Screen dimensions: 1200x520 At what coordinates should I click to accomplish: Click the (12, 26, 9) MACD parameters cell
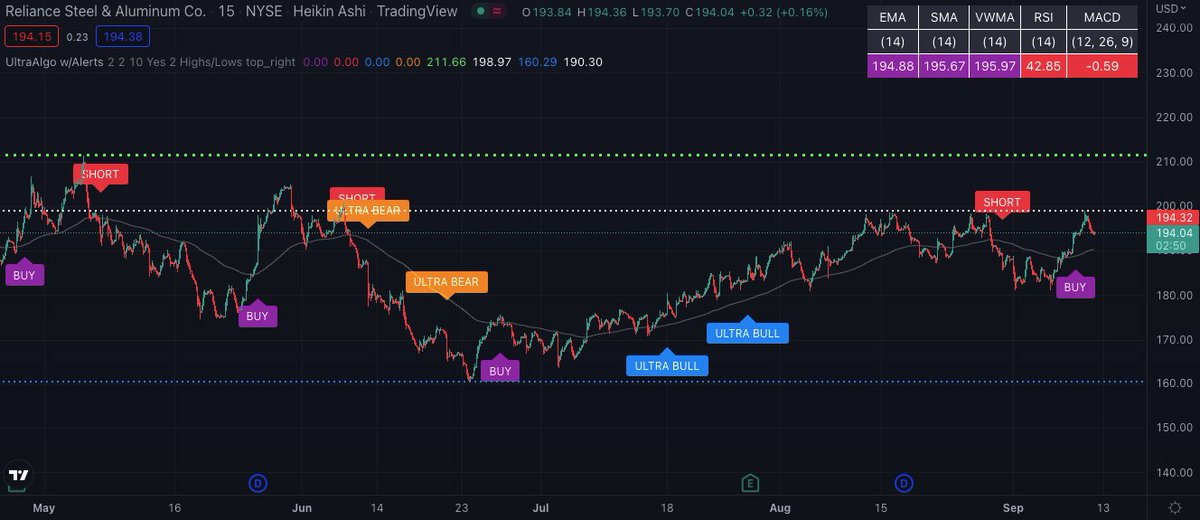[1101, 41]
